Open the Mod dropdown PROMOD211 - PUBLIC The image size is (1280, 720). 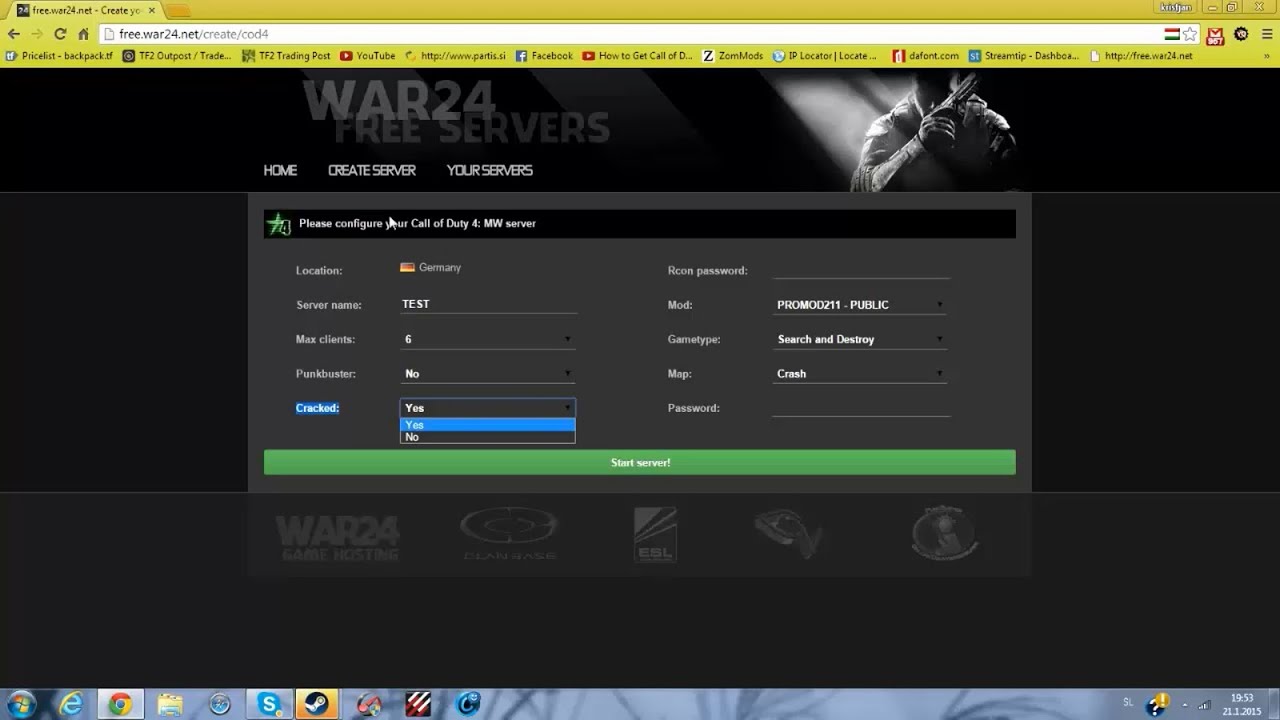pyautogui.click(x=860, y=305)
